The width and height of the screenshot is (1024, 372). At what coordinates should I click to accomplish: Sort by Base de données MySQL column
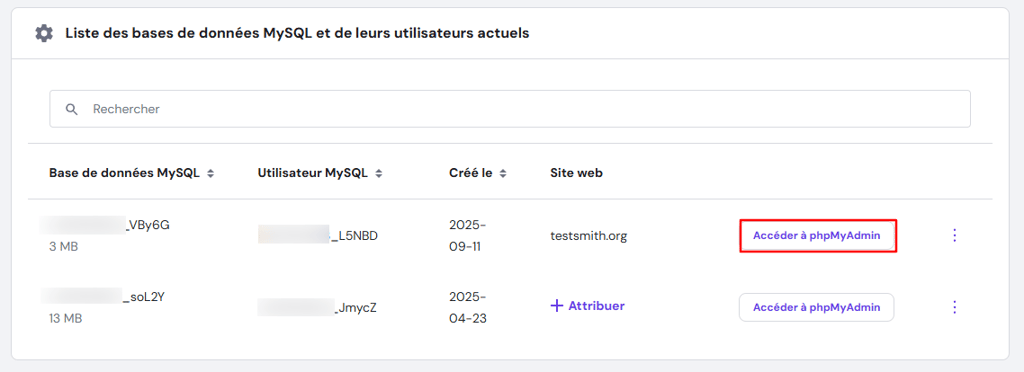(x=210, y=174)
